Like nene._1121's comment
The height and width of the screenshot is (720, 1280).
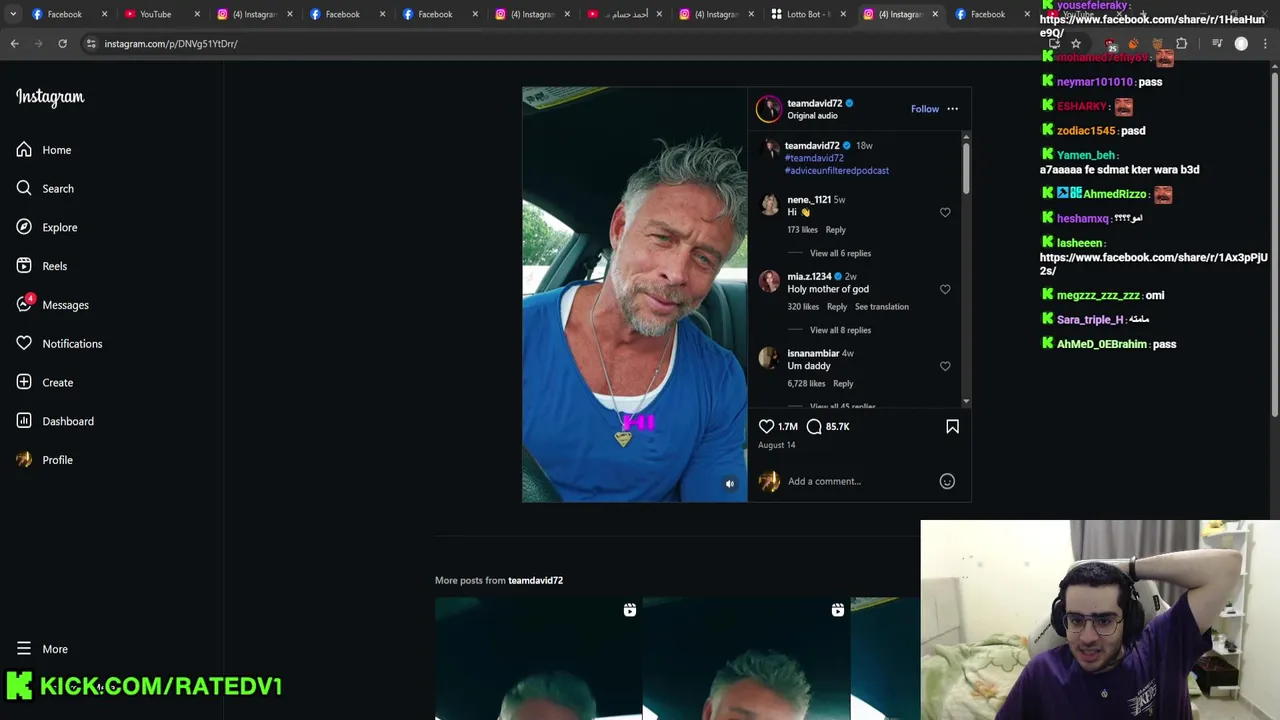point(945,212)
